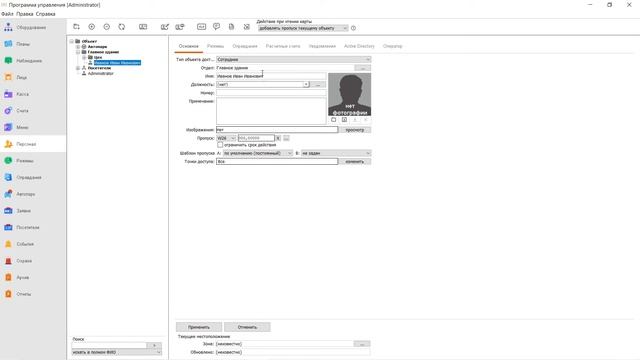Open the Счета sidebar section

[x=33, y=111]
